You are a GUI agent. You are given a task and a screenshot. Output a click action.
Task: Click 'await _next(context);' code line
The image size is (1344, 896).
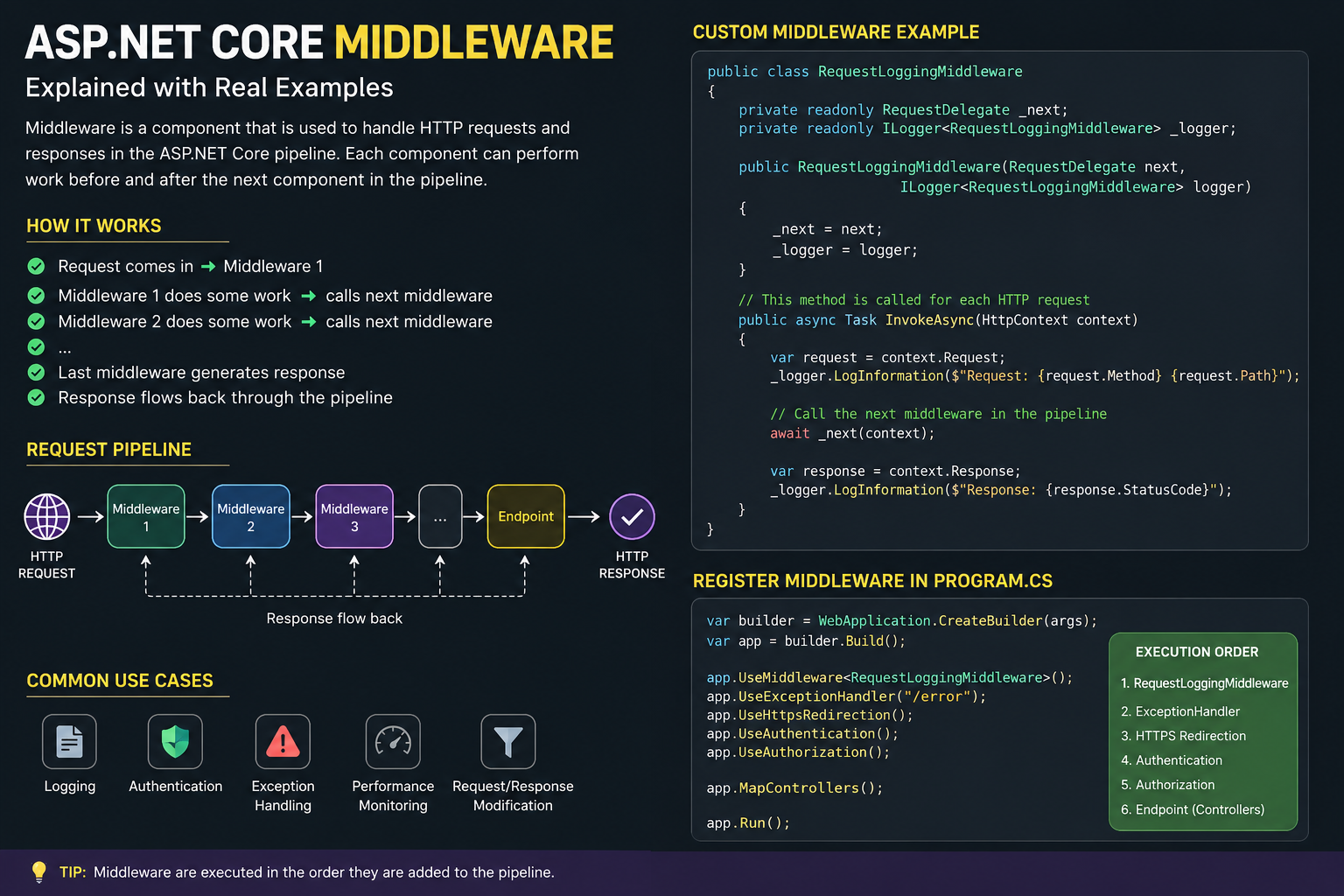[852, 433]
